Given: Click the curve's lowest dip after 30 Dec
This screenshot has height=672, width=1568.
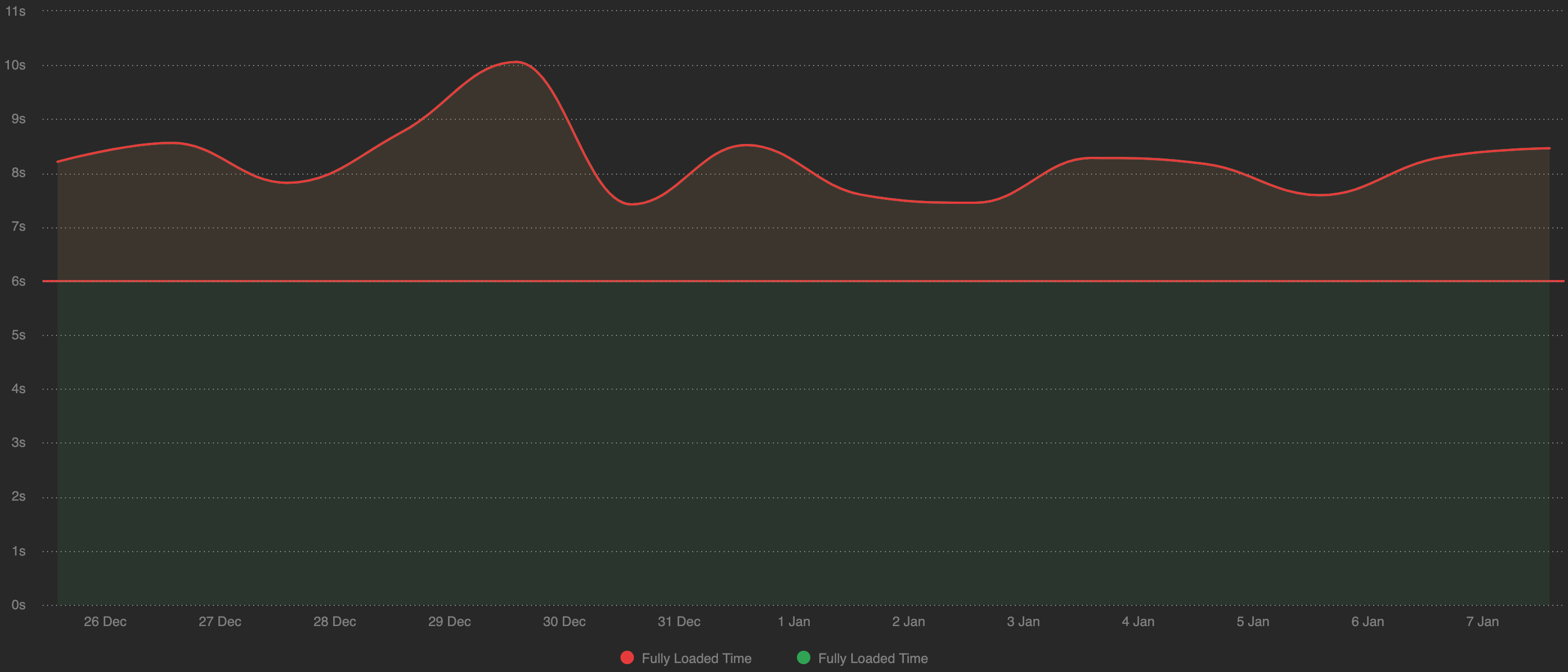Looking at the screenshot, I should [632, 204].
